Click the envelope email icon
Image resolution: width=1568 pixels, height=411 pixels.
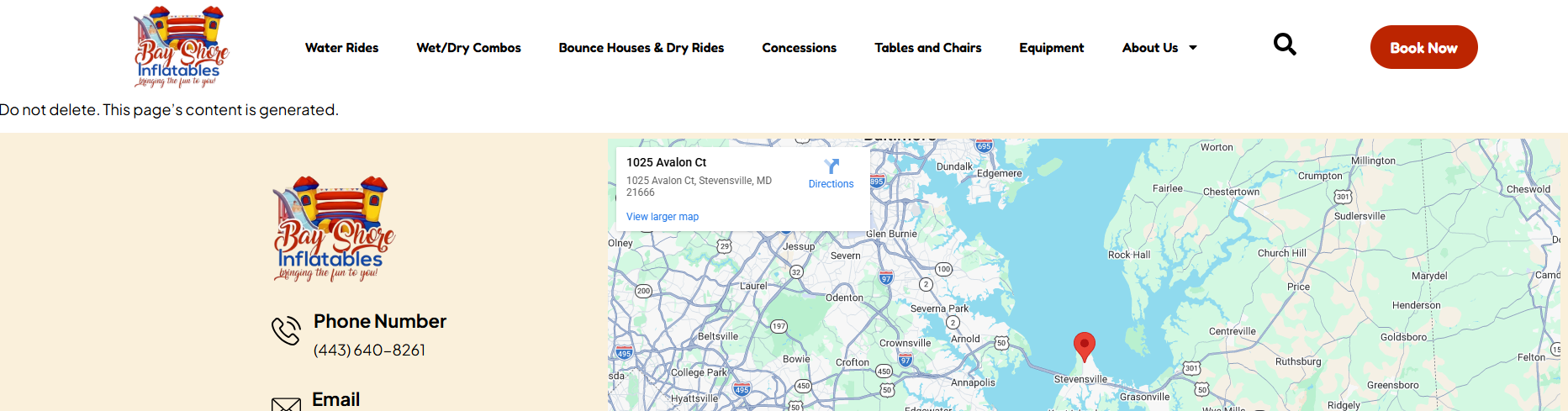coord(286,404)
